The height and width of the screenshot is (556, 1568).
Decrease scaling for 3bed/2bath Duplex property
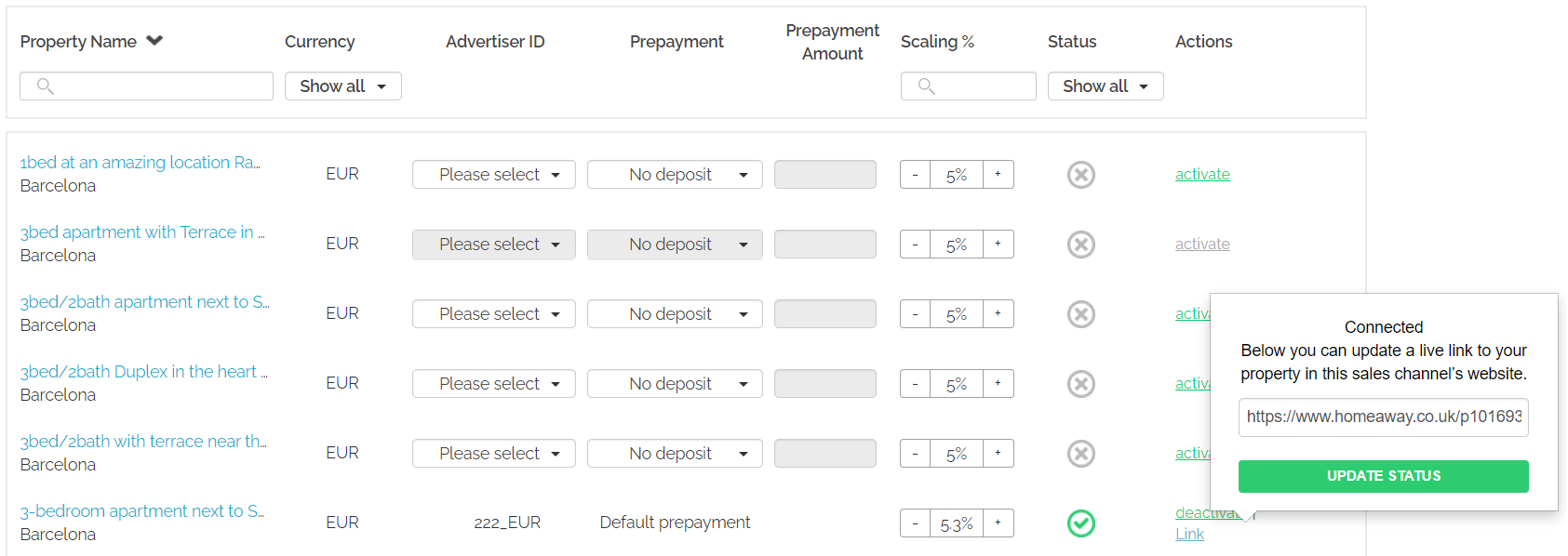(x=915, y=384)
